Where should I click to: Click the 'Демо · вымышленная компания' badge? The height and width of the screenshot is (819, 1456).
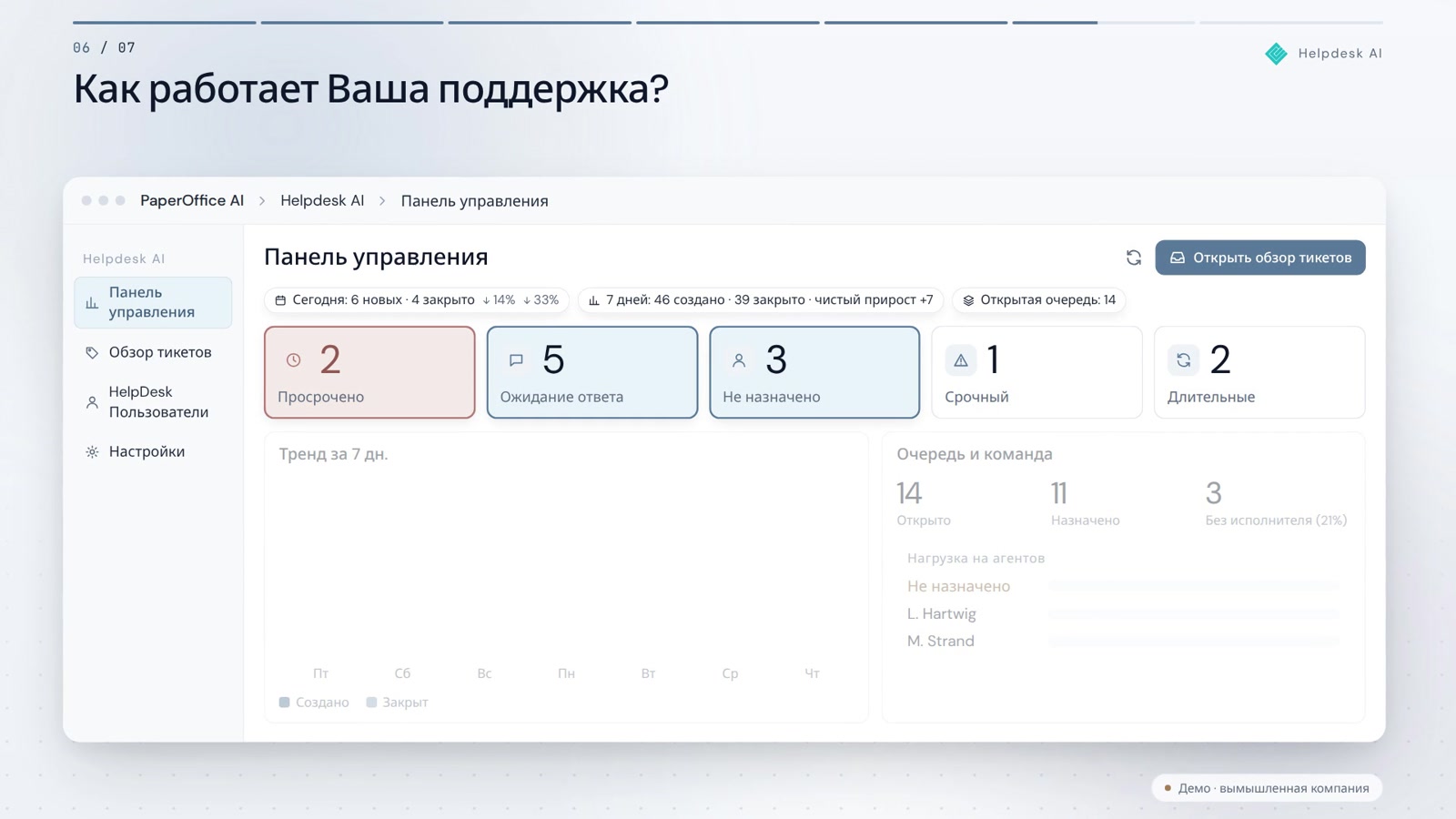1267,788
